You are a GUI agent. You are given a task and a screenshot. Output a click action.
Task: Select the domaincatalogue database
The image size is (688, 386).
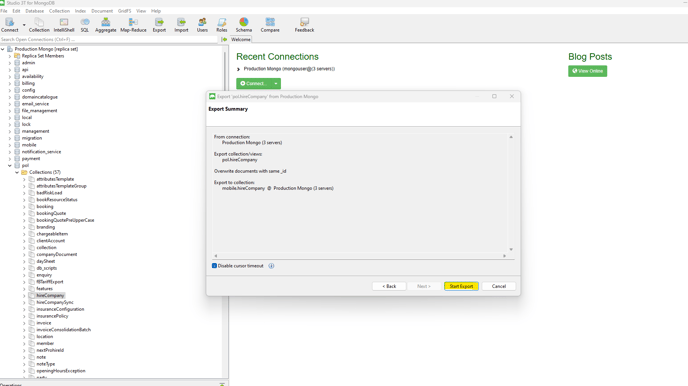39,97
